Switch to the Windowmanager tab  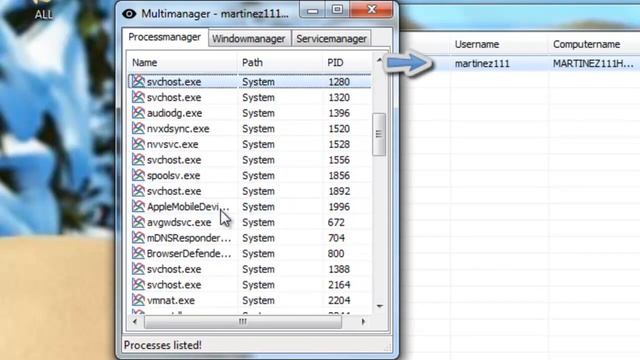click(249, 39)
